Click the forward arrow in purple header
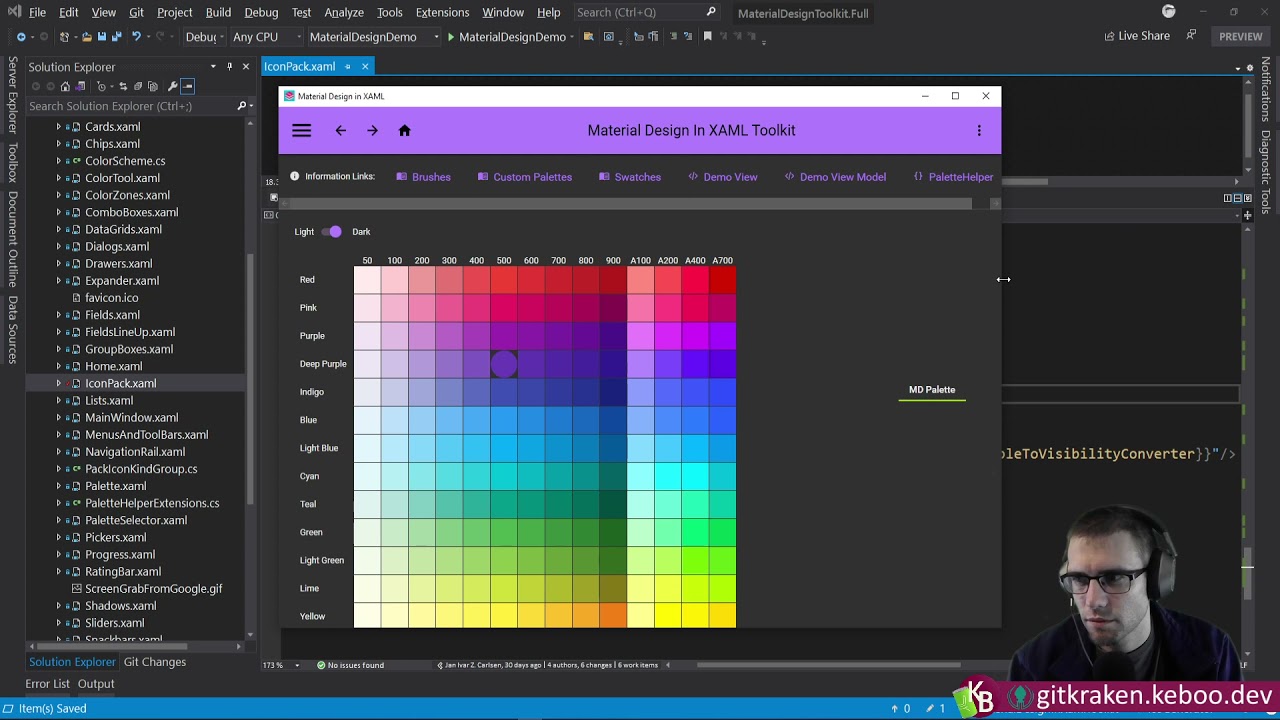Viewport: 1280px width, 720px height. (372, 131)
